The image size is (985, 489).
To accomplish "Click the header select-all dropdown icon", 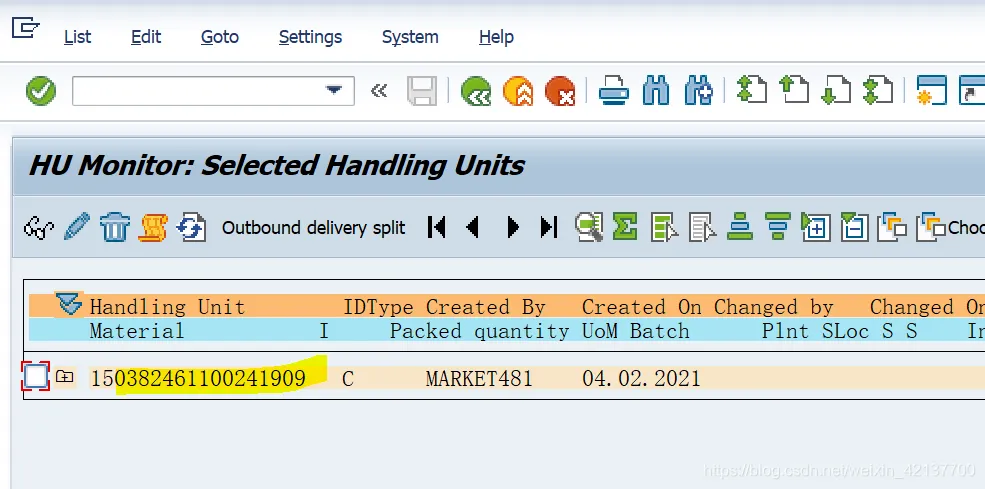I will pos(68,305).
